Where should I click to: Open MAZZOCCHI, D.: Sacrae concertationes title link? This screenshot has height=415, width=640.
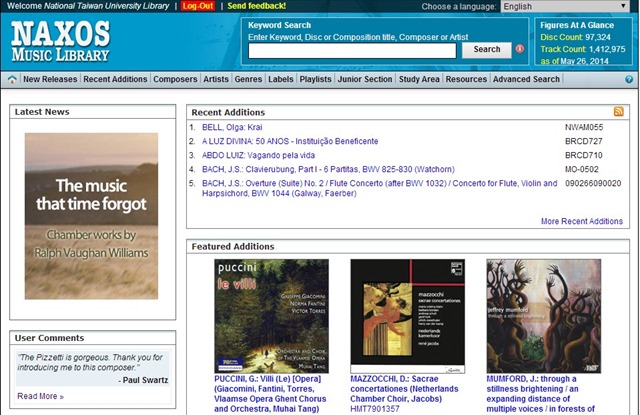[x=404, y=389]
